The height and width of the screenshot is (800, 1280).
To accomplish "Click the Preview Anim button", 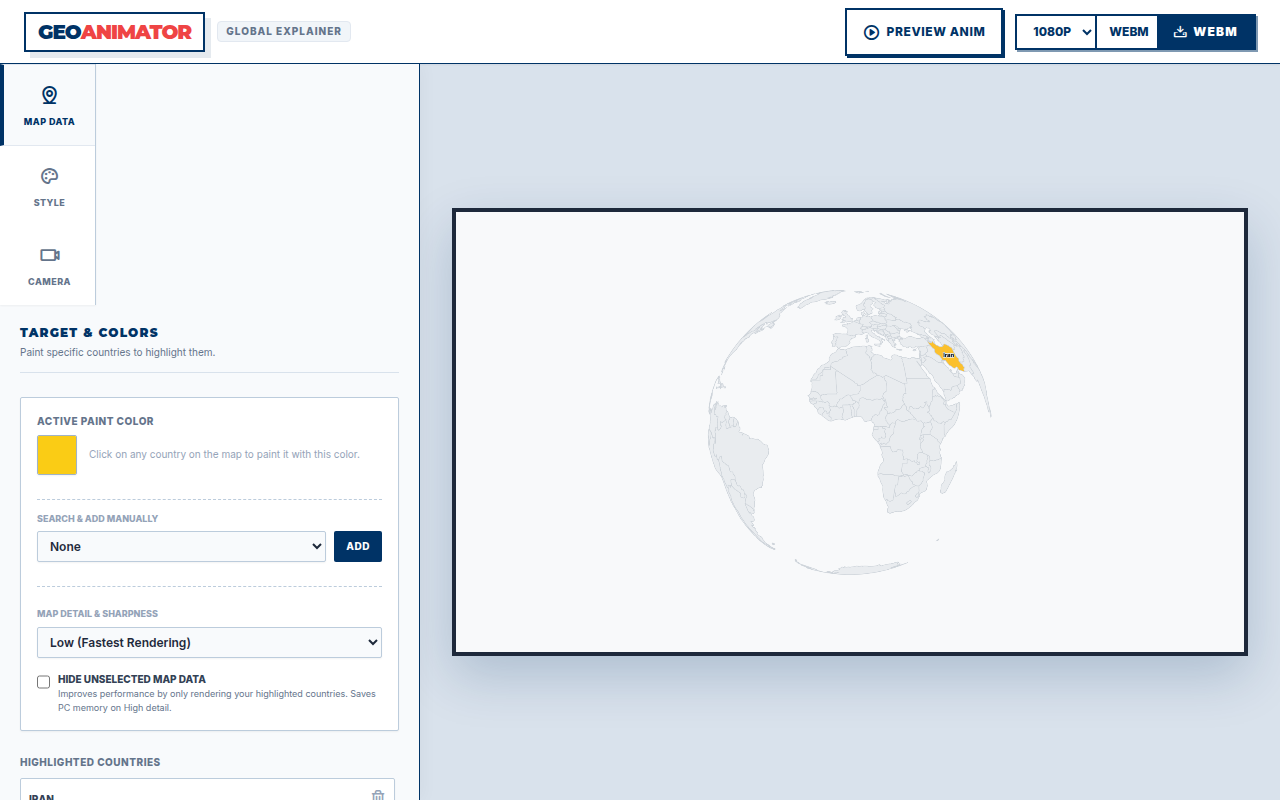I will [x=924, y=32].
